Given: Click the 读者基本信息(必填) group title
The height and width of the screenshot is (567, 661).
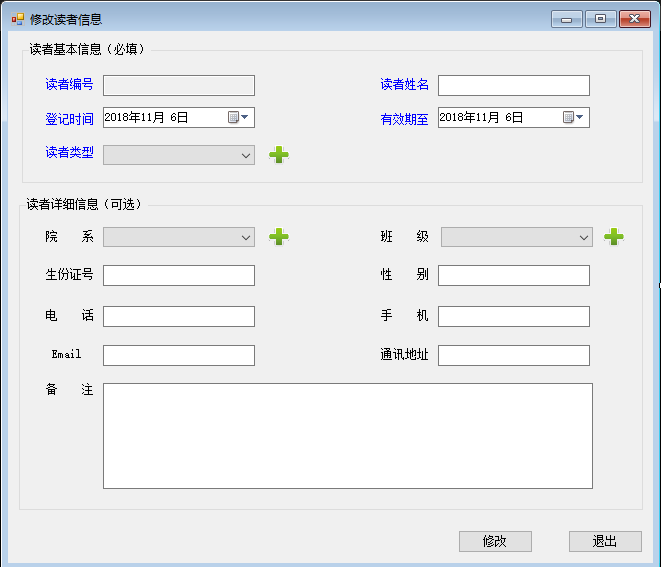Looking at the screenshot, I should pyautogui.click(x=88, y=49).
